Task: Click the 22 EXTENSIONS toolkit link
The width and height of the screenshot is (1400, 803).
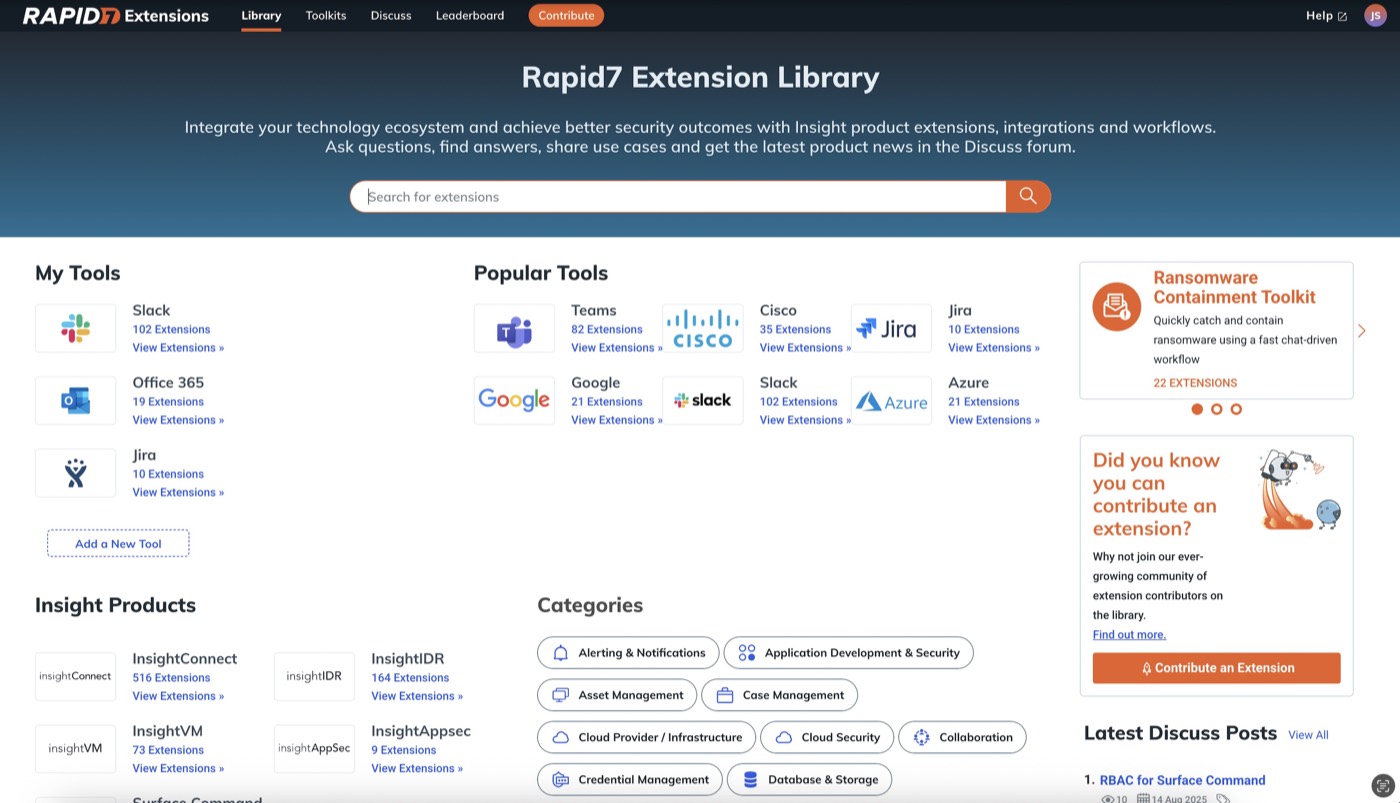Action: [x=1195, y=383]
